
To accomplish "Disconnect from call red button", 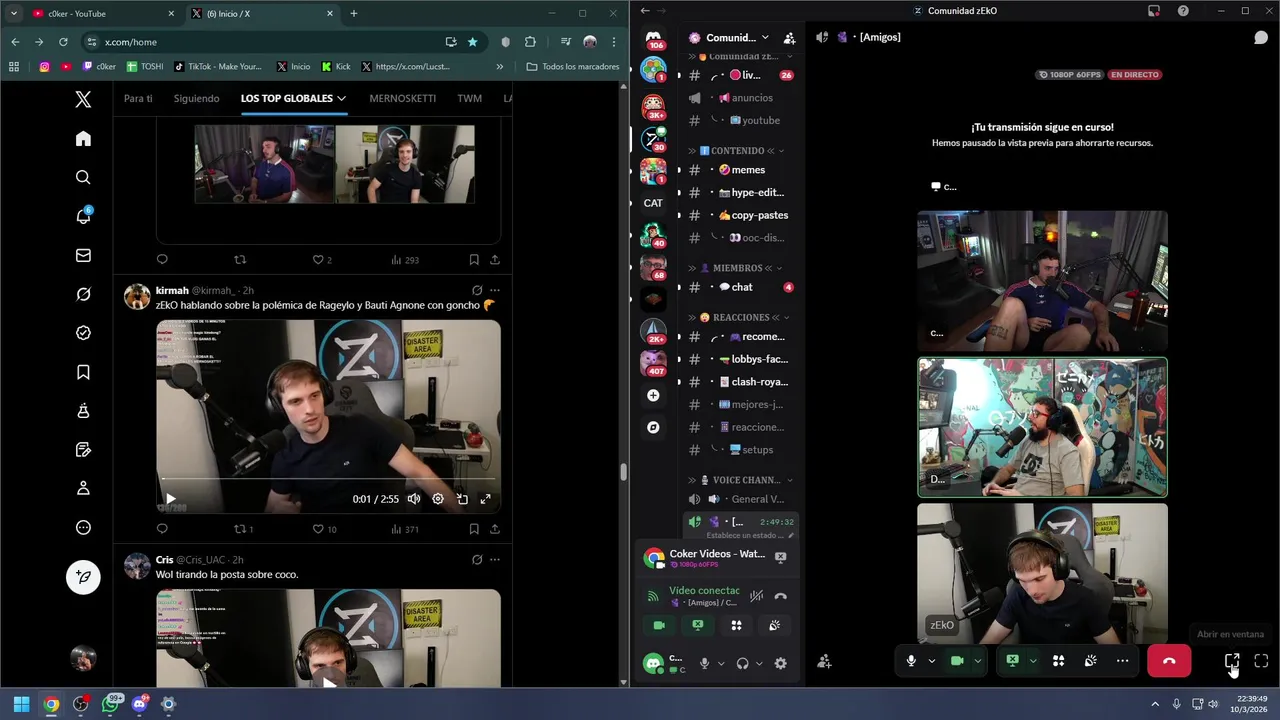I will [1169, 661].
